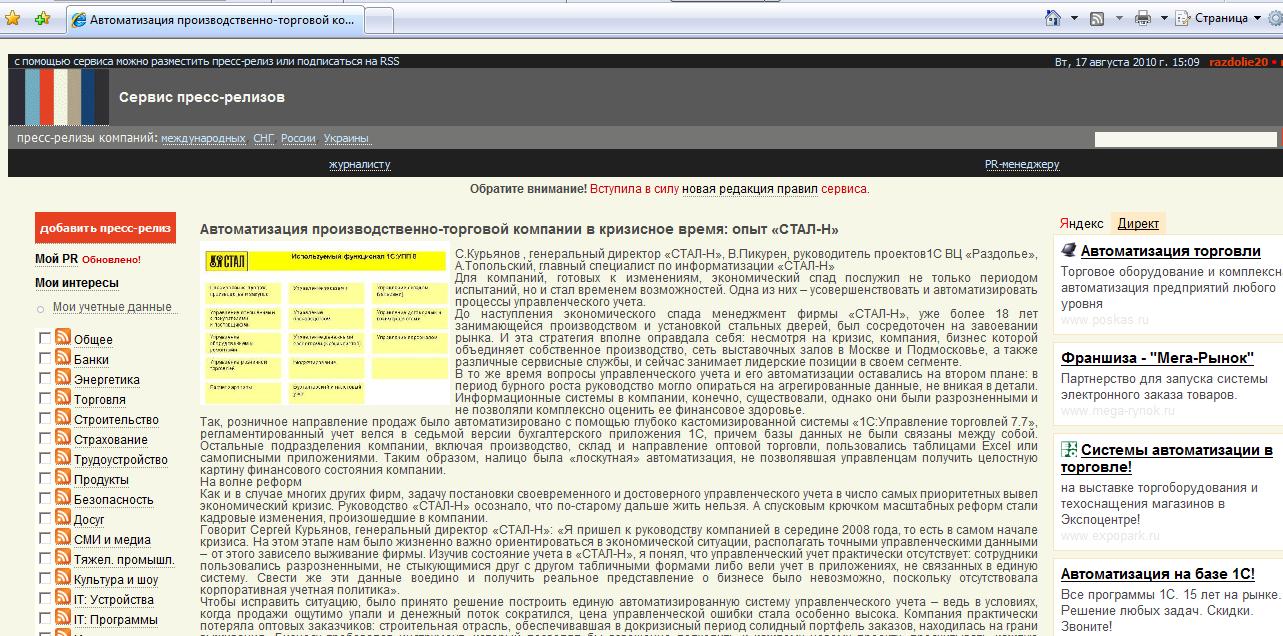Print the page with the printer icon
Image resolution: width=1283 pixels, height=636 pixels.
click(x=1143, y=18)
